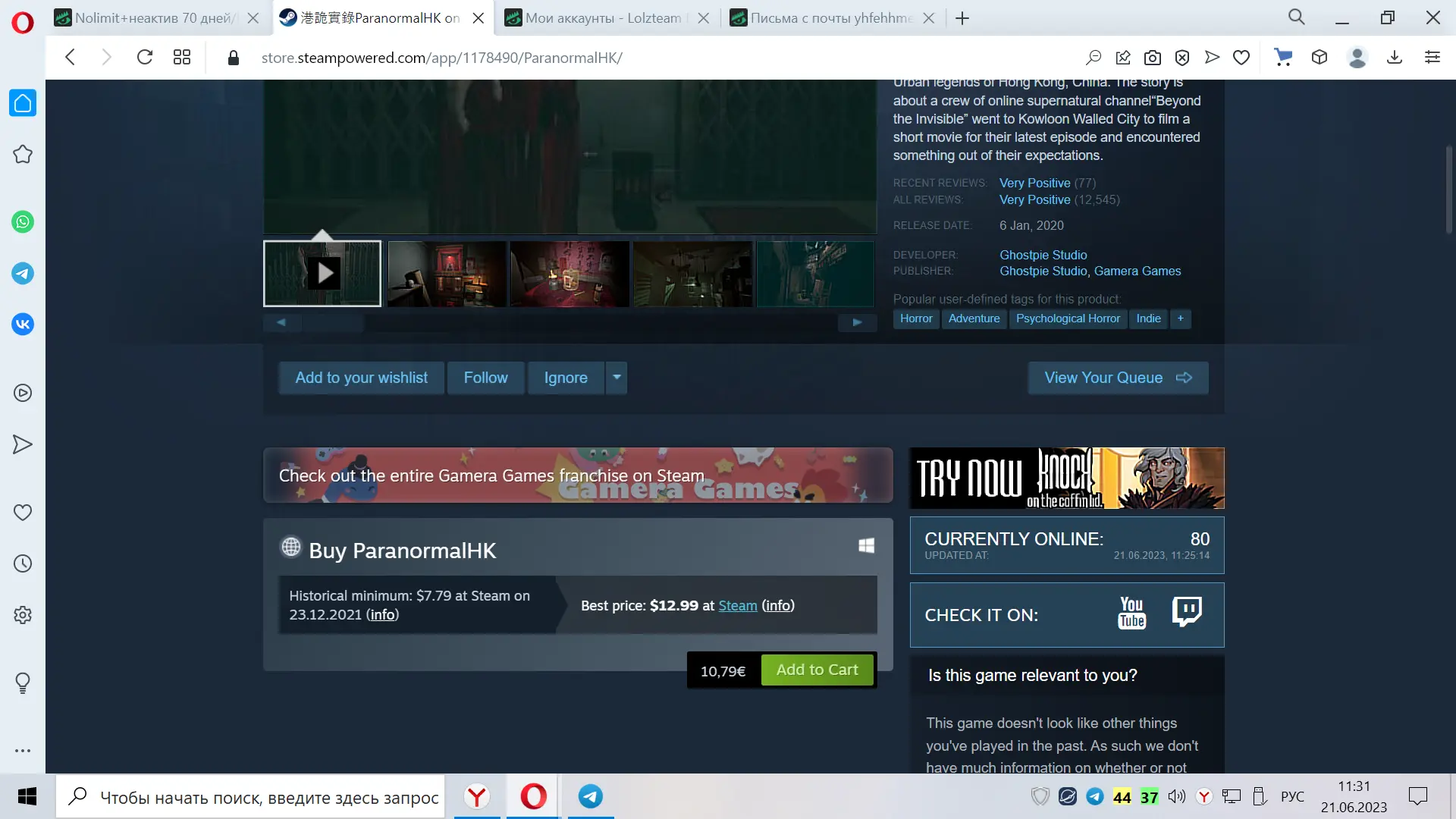
Task: Open bookmarks star in sidebar
Action: click(x=23, y=155)
